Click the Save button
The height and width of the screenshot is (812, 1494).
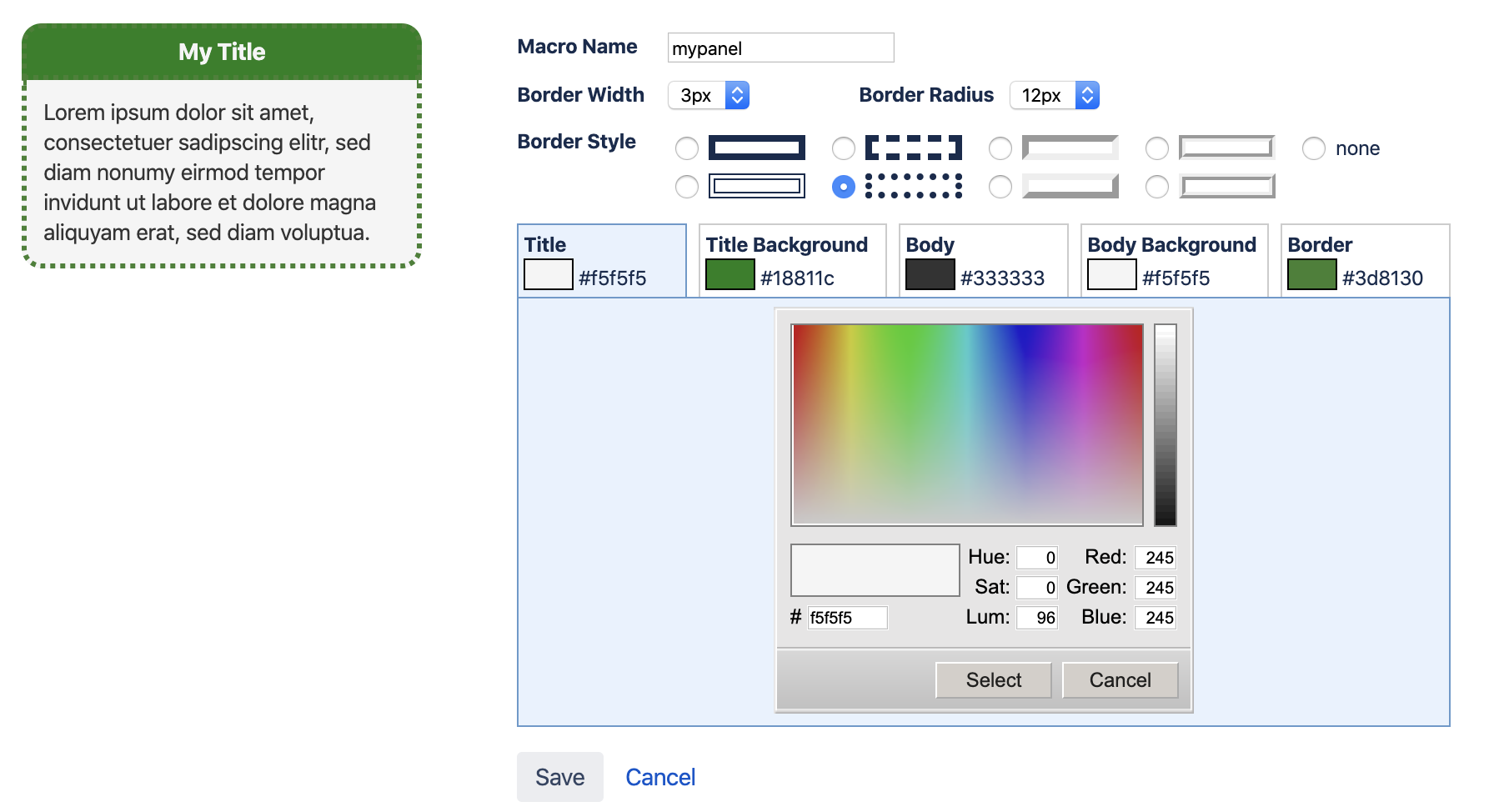(559, 777)
